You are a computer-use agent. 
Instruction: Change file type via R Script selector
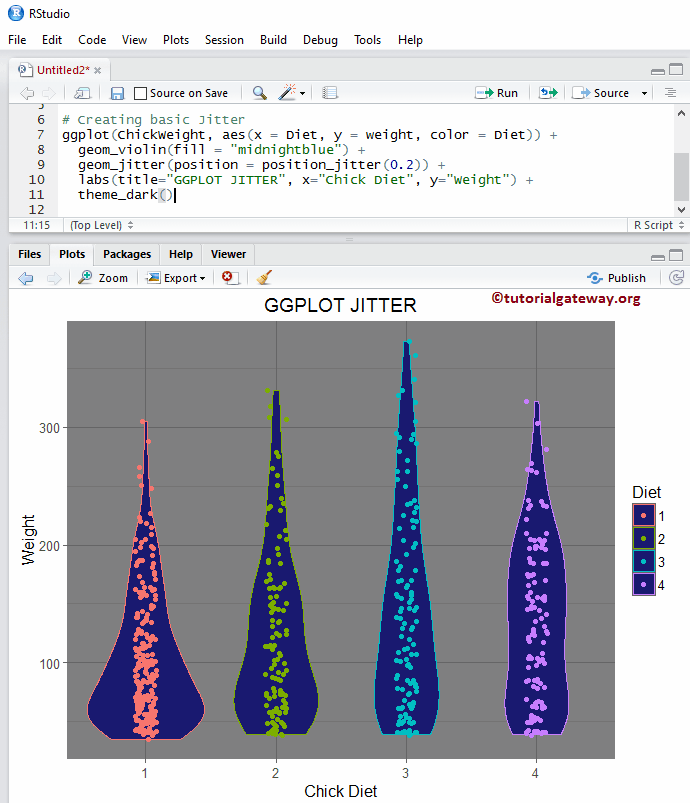pyautogui.click(x=659, y=225)
